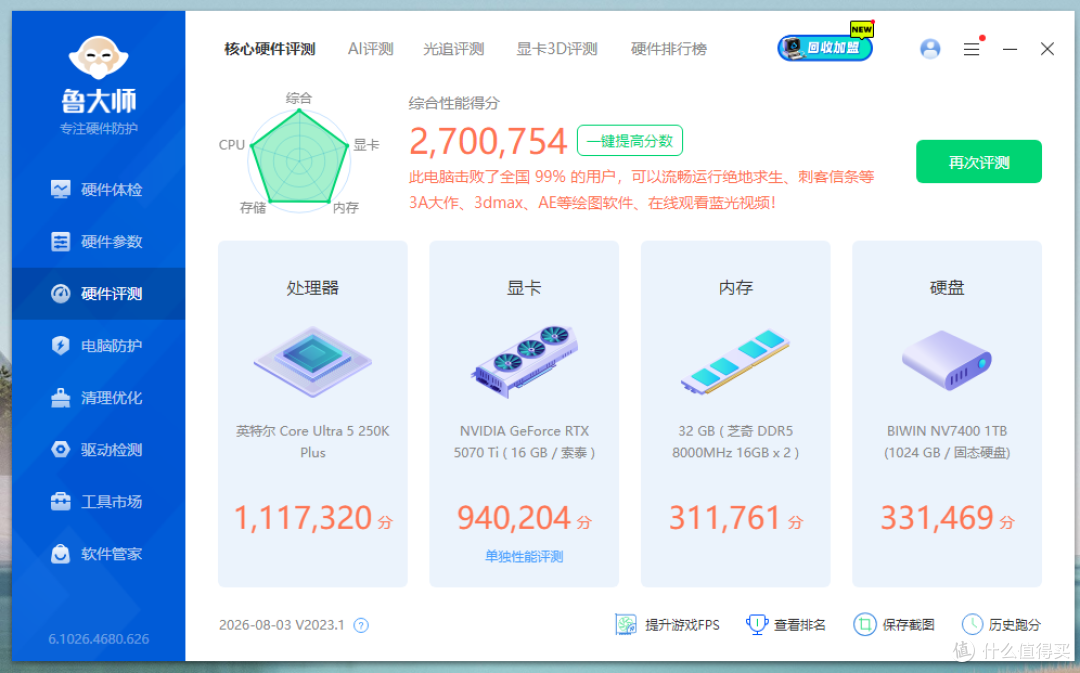Click the 鲁大师 logo avatar
The height and width of the screenshot is (673, 1080).
coord(98,57)
